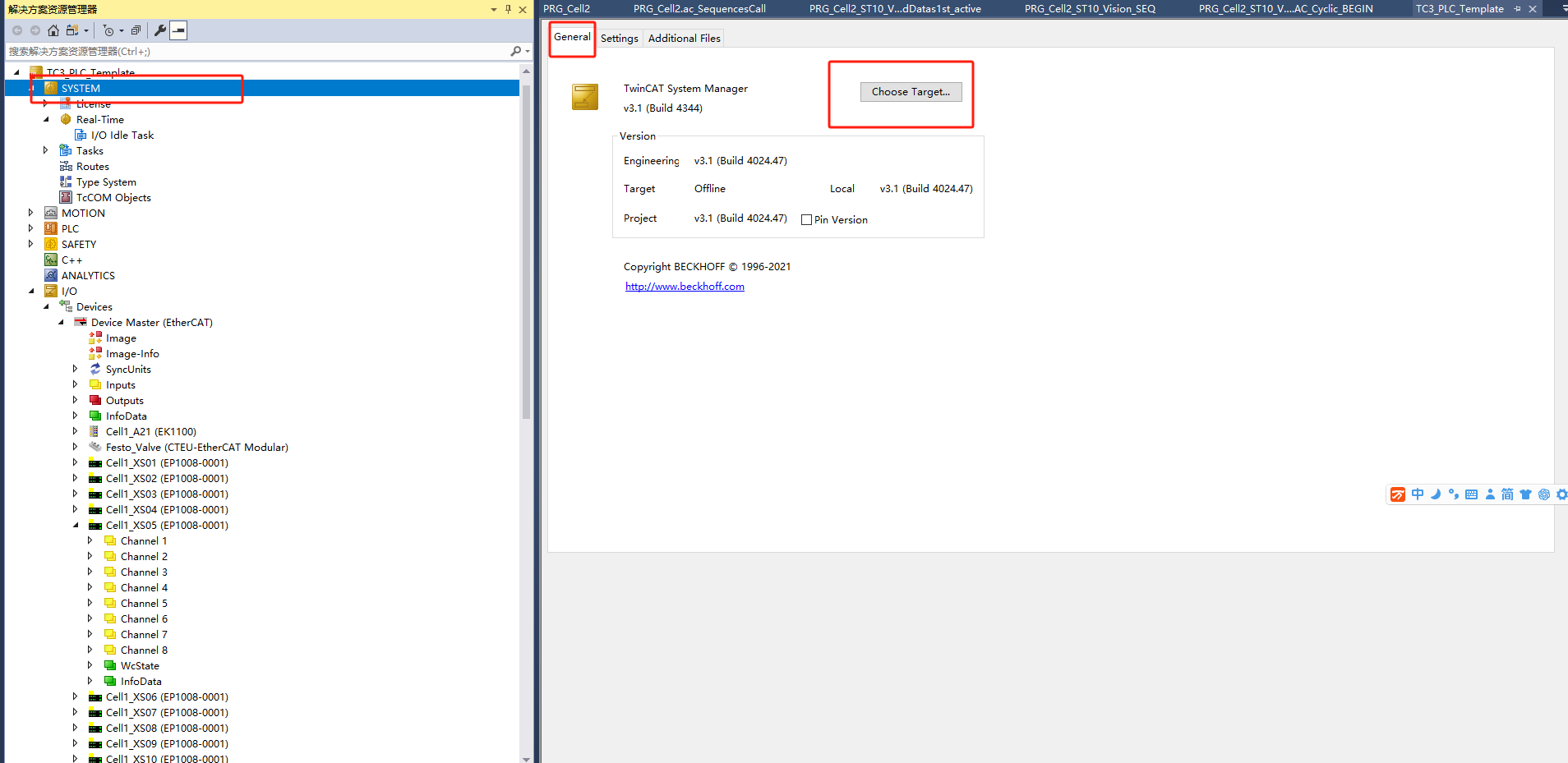Switch to the Additional Files tab
Screen dimensions: 1568x763
685,39
